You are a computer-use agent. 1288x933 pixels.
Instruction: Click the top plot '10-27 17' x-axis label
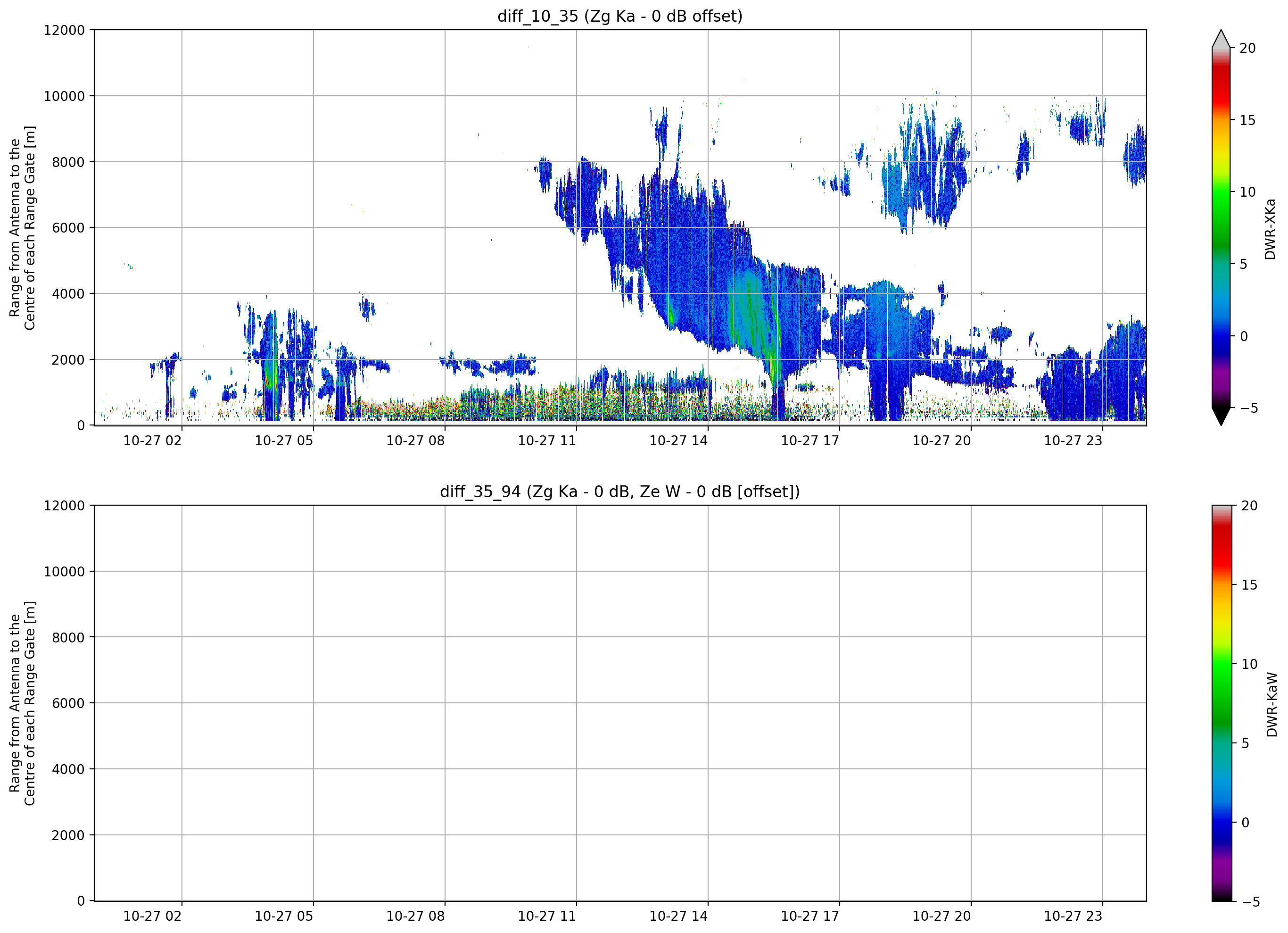810,441
